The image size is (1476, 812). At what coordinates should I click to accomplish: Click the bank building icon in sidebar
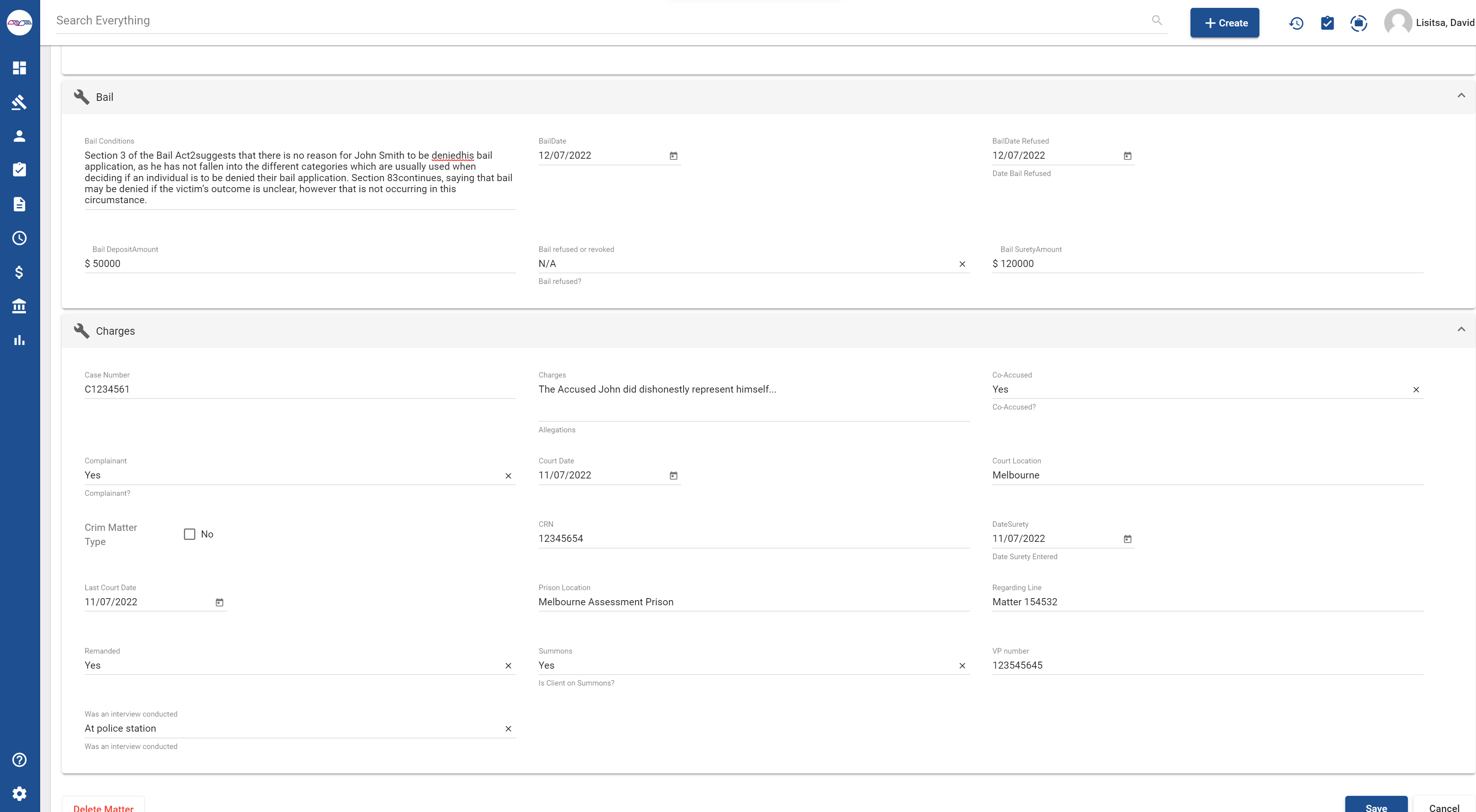(x=19, y=306)
